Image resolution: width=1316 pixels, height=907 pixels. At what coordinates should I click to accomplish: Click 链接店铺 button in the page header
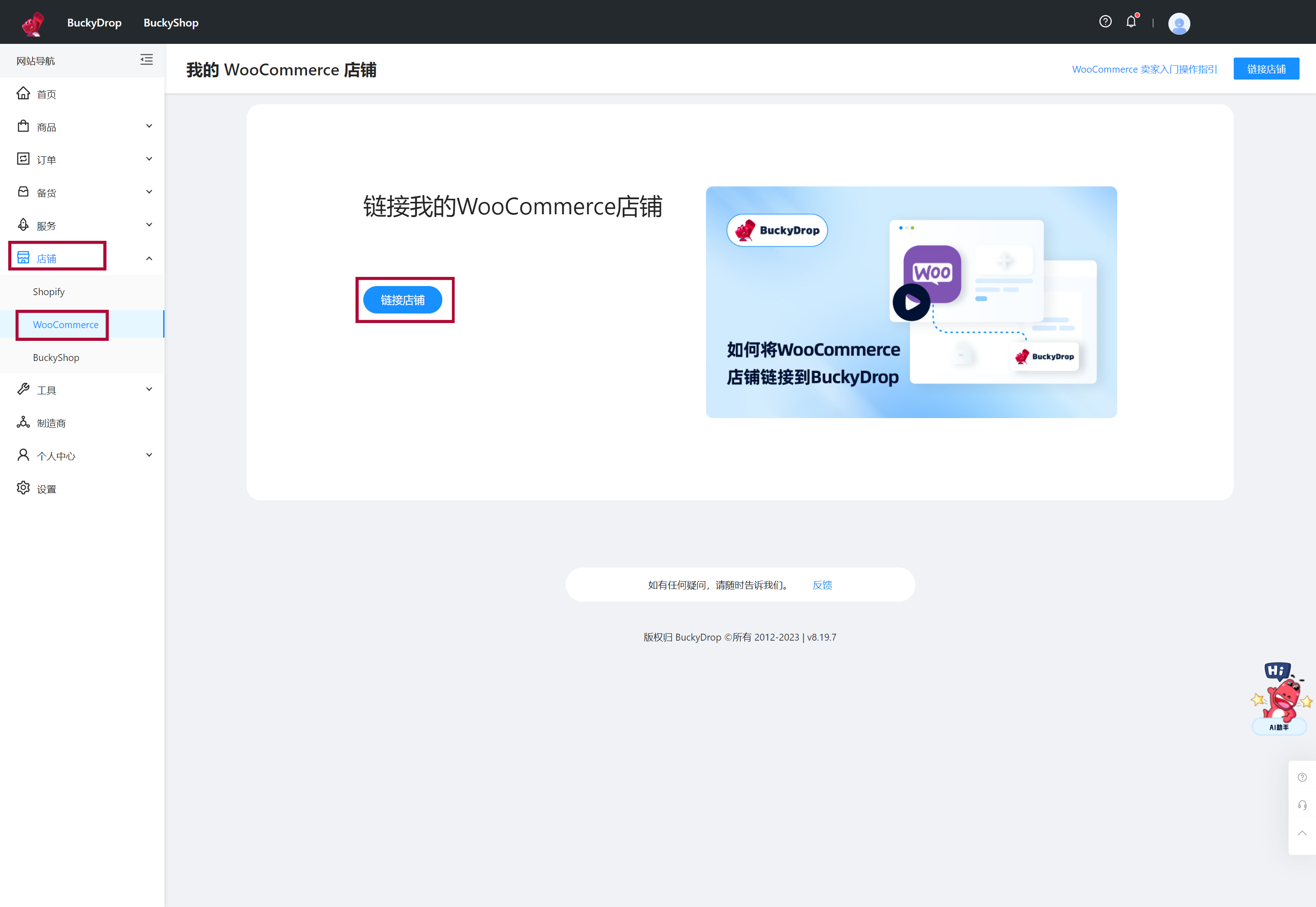point(1266,69)
